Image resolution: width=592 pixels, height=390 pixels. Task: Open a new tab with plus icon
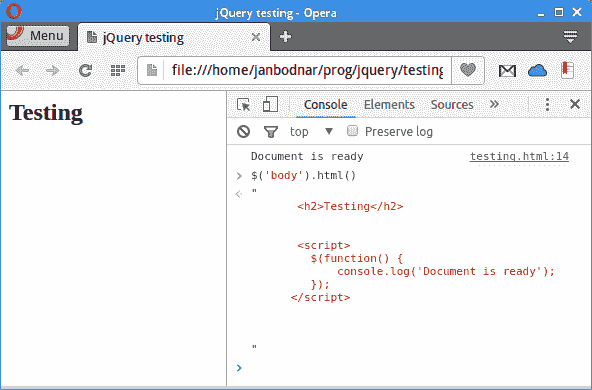click(285, 37)
